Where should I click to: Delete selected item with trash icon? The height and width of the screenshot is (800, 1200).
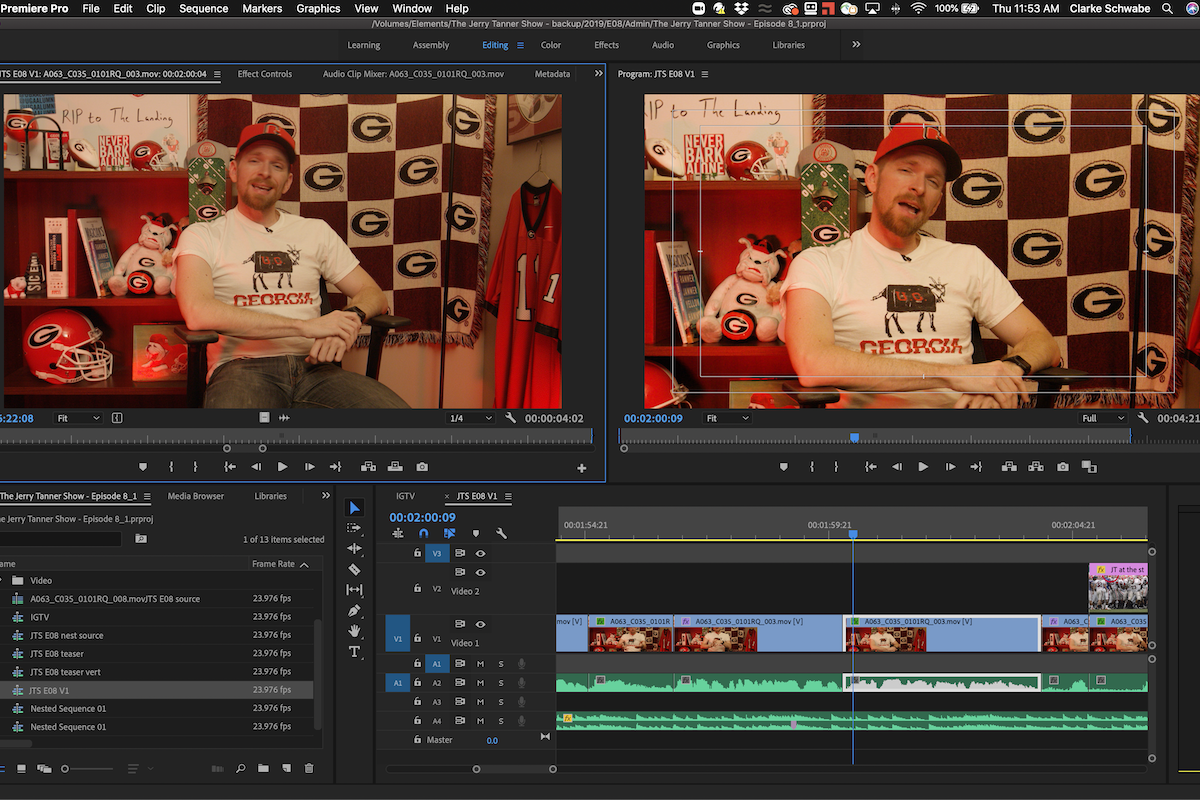click(x=309, y=768)
